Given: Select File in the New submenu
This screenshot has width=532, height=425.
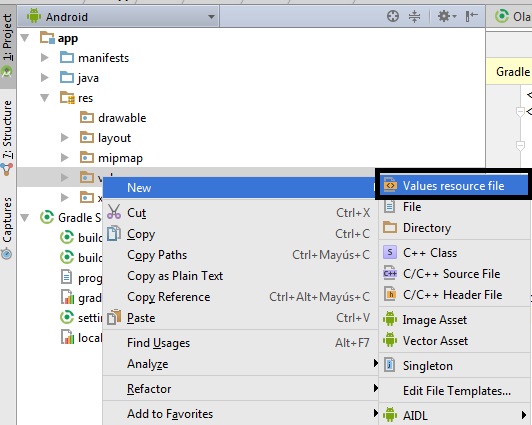Looking at the screenshot, I should coord(454,207).
